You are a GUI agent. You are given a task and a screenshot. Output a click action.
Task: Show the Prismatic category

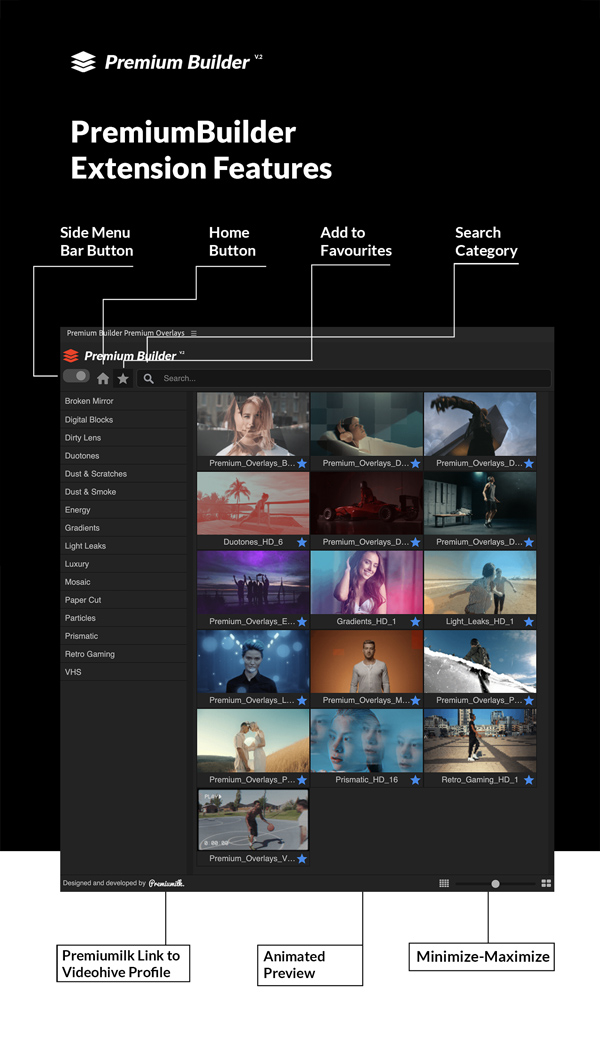124,636
